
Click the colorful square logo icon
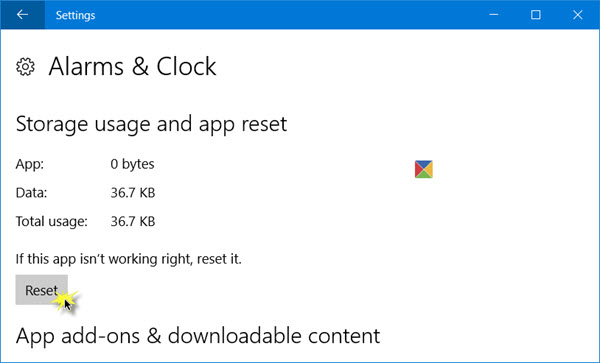tap(424, 169)
